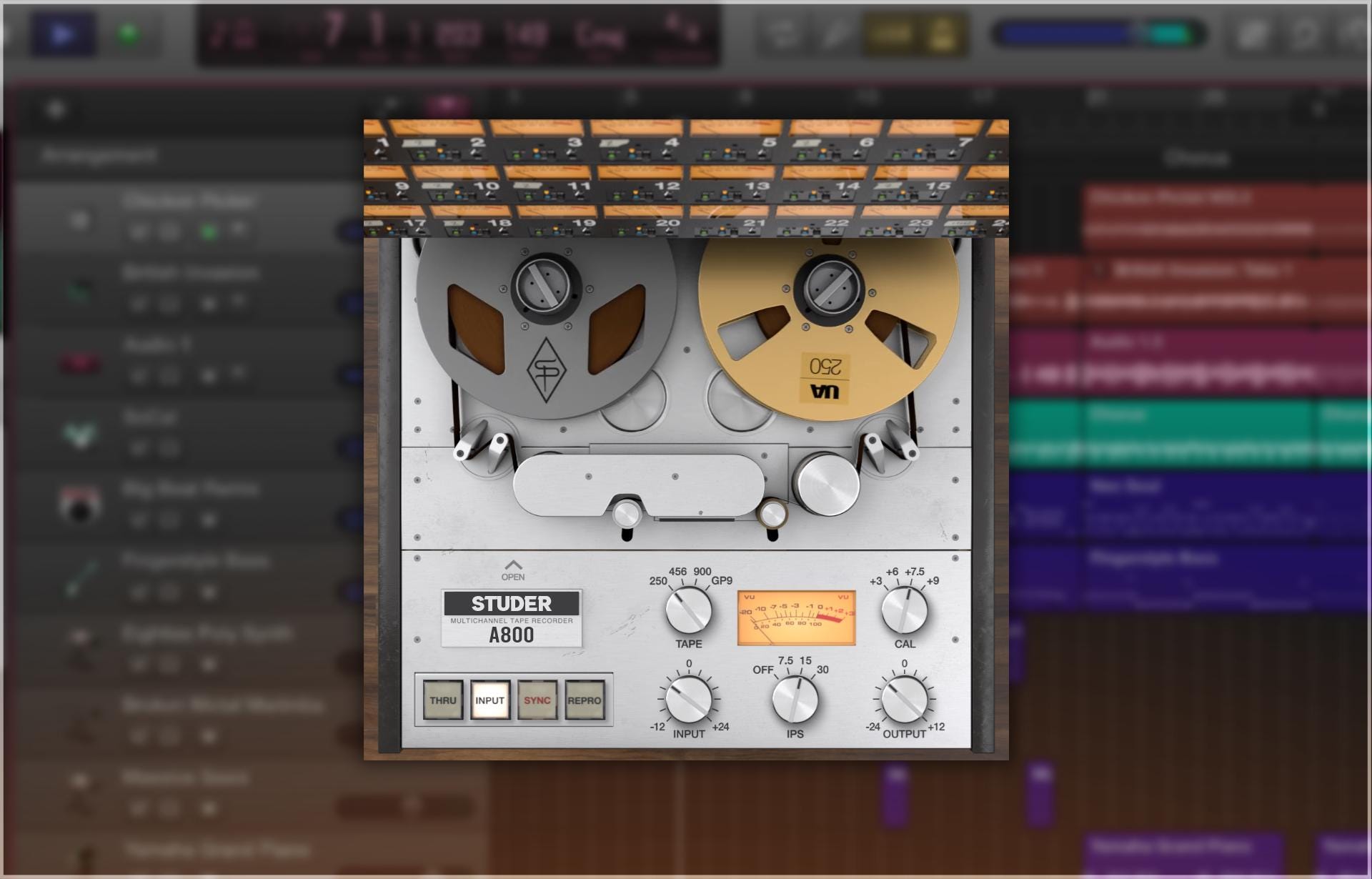Screen dimensions: 1372x879
Task: Switch to the REPRO path button
Action: click(584, 700)
